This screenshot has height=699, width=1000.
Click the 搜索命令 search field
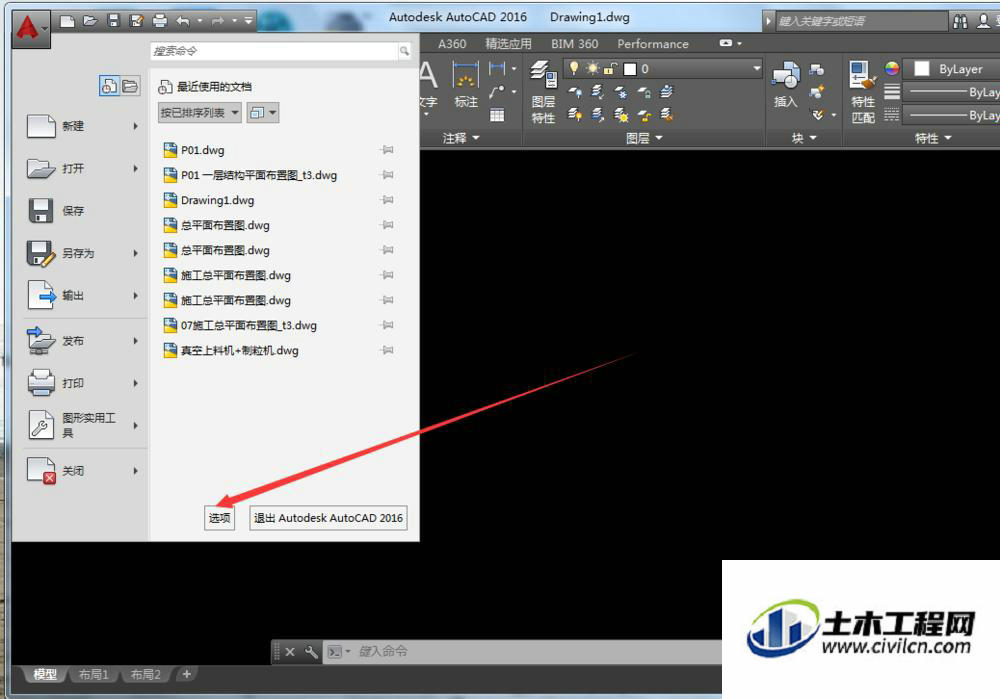point(274,51)
